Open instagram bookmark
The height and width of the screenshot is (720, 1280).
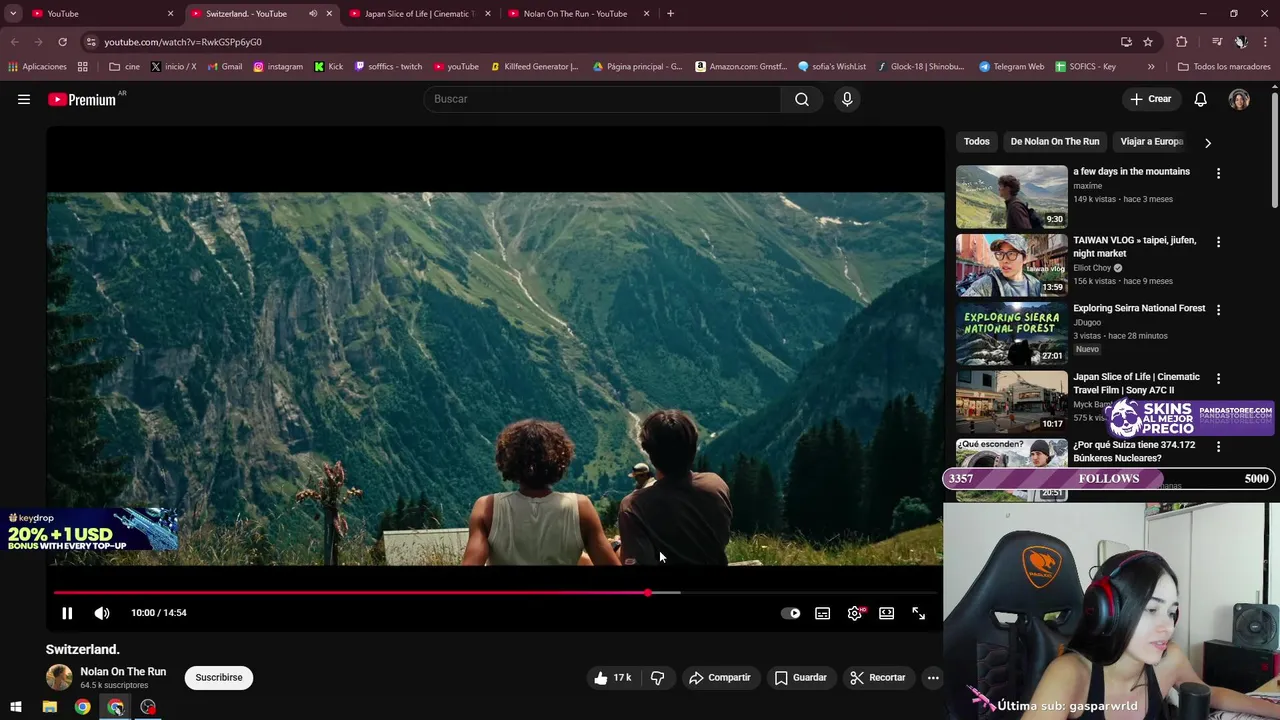278,67
